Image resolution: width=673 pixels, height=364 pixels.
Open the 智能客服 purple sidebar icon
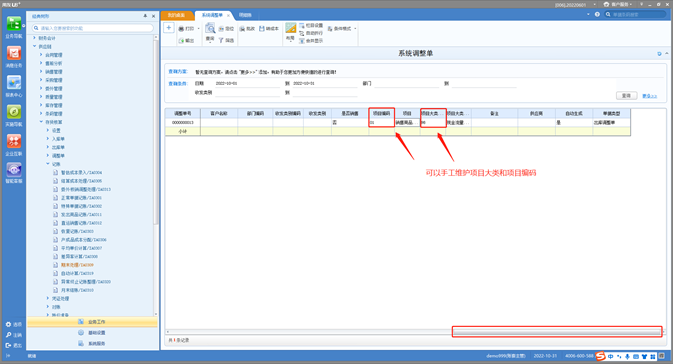tap(14, 170)
